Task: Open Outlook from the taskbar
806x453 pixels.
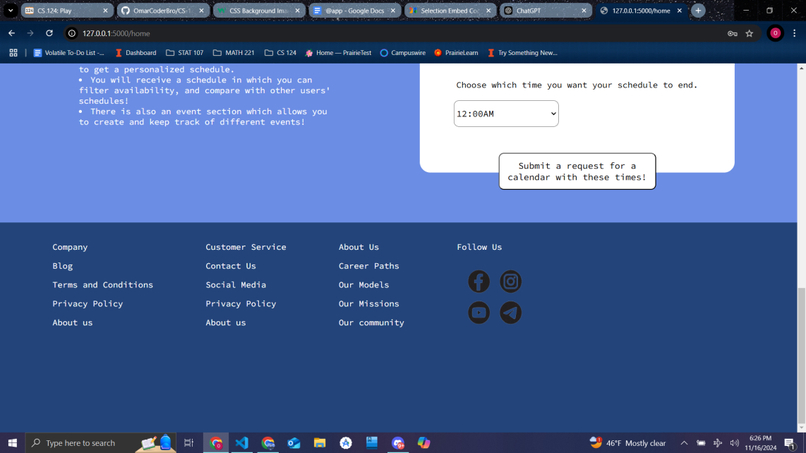Action: click(294, 443)
